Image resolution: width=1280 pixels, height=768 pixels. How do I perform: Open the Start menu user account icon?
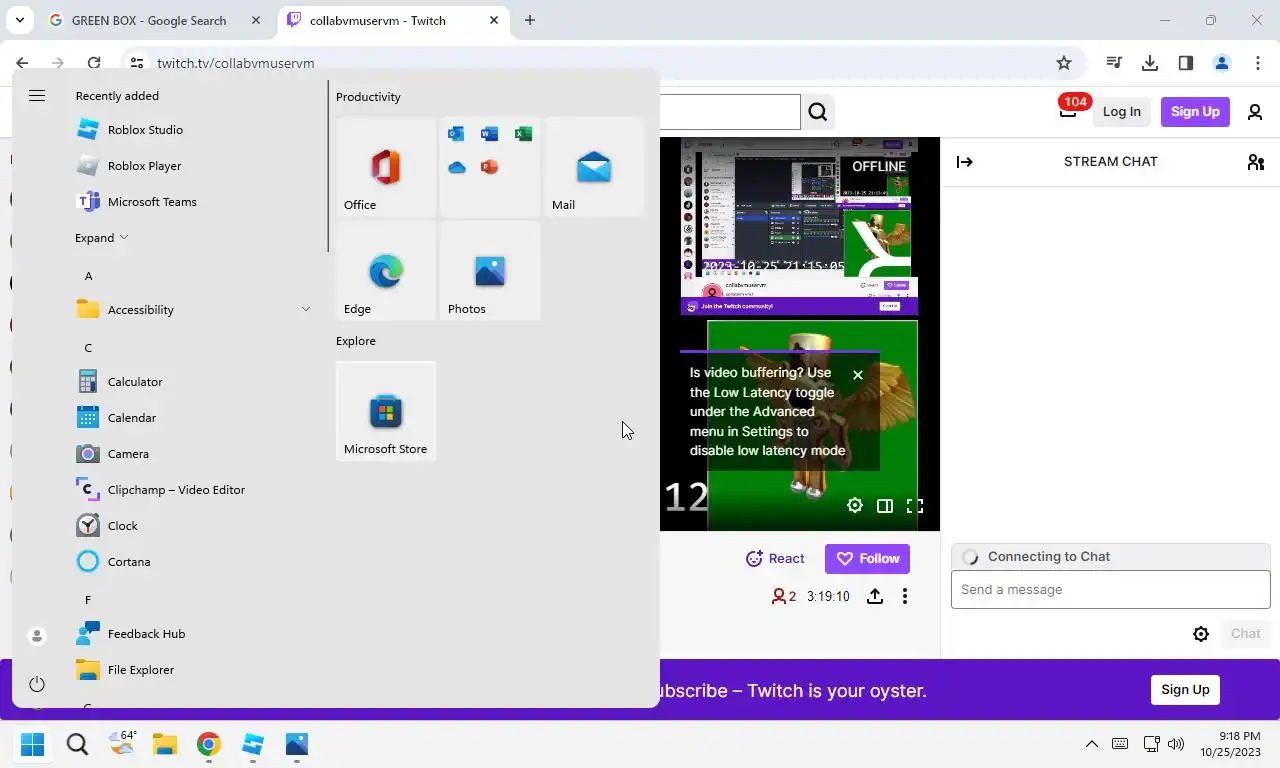pos(37,636)
